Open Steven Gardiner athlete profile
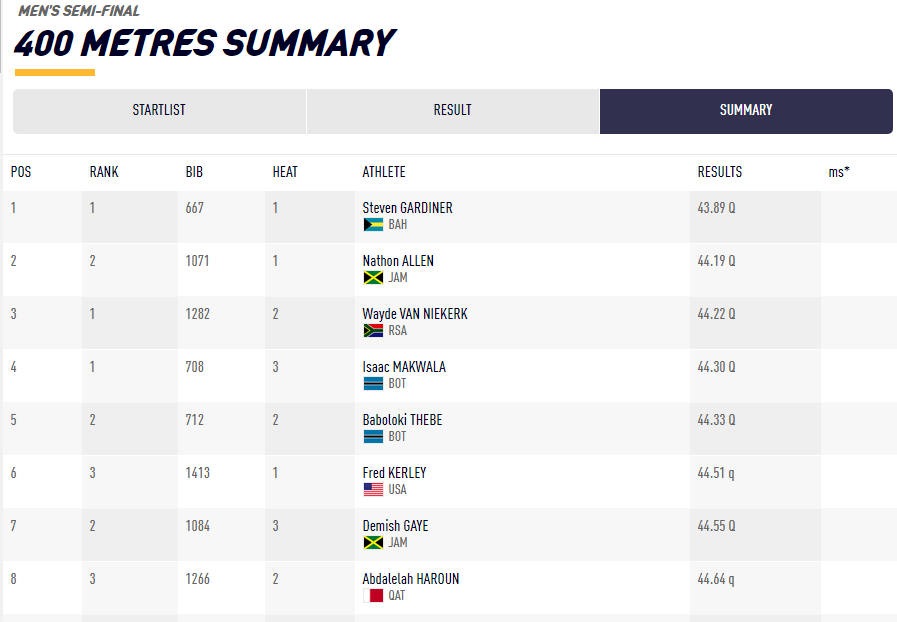Image resolution: width=897 pixels, height=622 pixels. (x=407, y=208)
